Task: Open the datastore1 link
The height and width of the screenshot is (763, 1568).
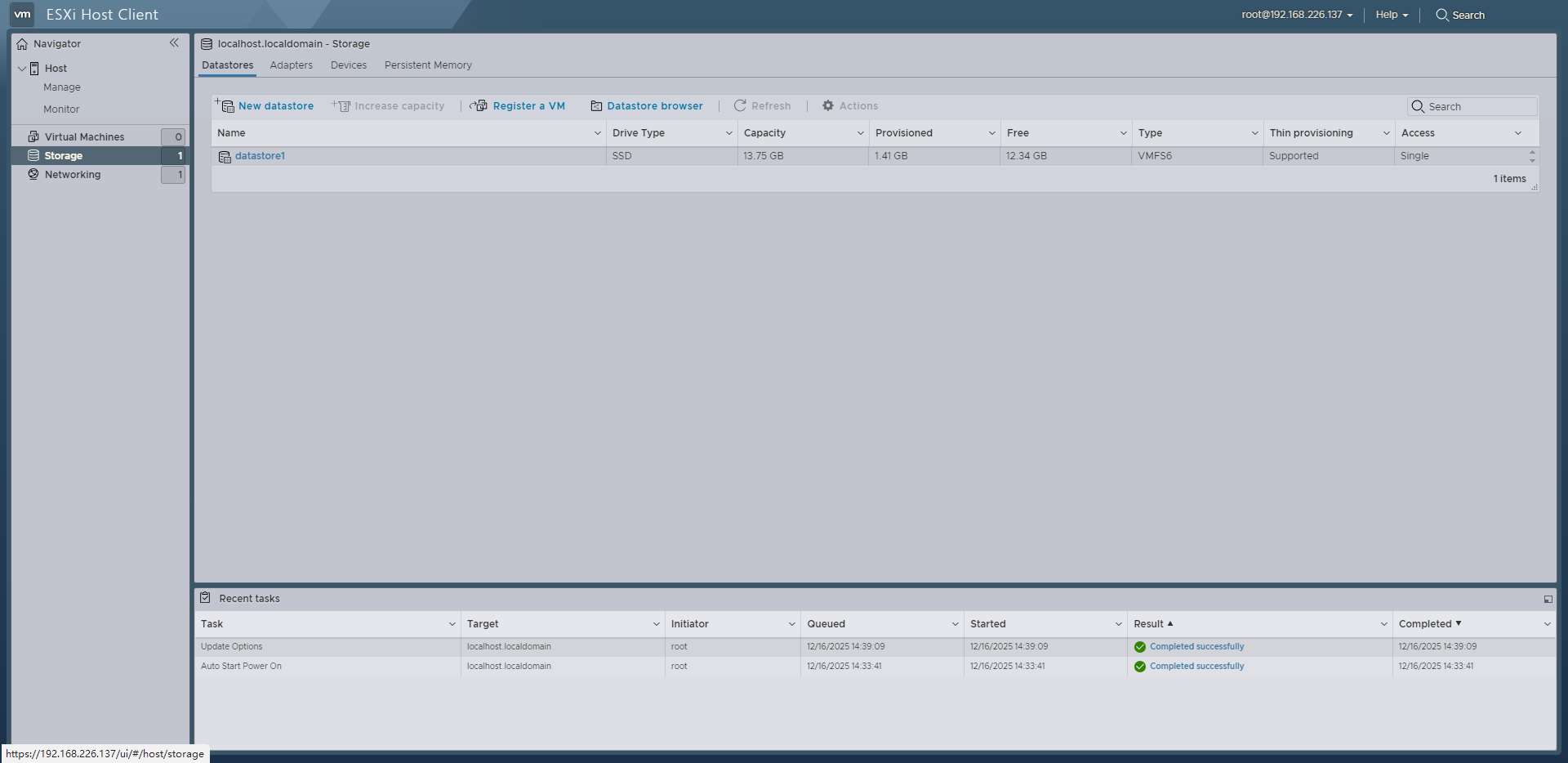Action: [260, 155]
